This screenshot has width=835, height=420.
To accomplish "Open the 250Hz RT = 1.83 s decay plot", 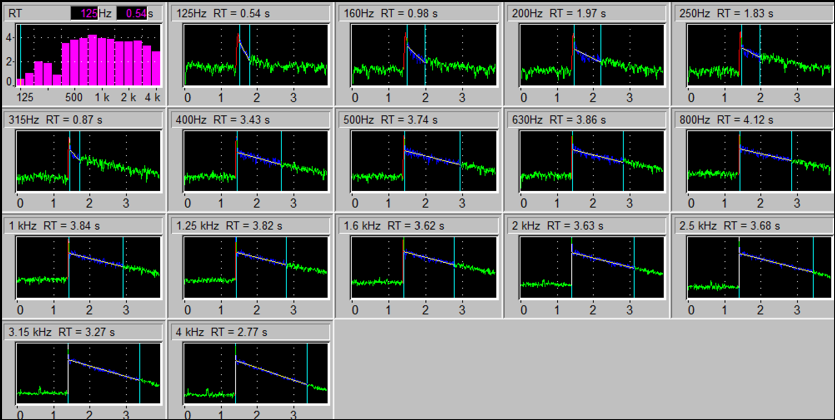I will pyautogui.click(x=759, y=55).
